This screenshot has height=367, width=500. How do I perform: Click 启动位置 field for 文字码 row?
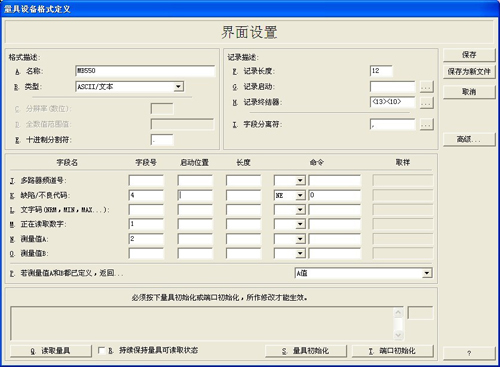tap(195, 210)
